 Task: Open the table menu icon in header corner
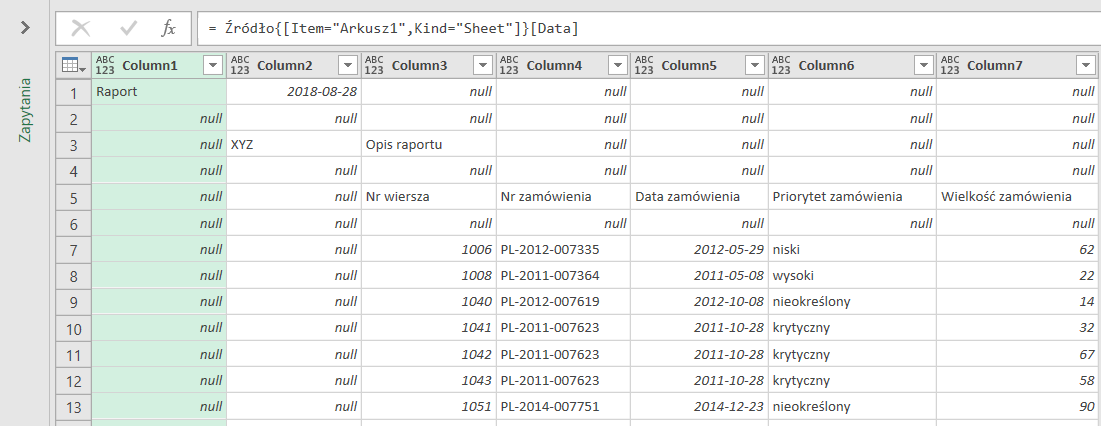coord(73,65)
